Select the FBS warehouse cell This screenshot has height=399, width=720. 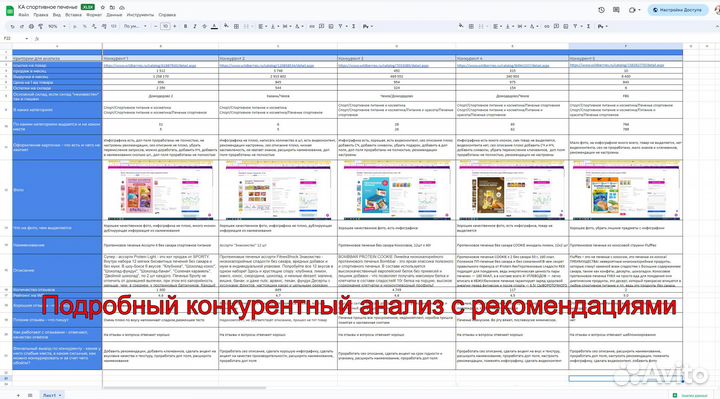pos(626,96)
